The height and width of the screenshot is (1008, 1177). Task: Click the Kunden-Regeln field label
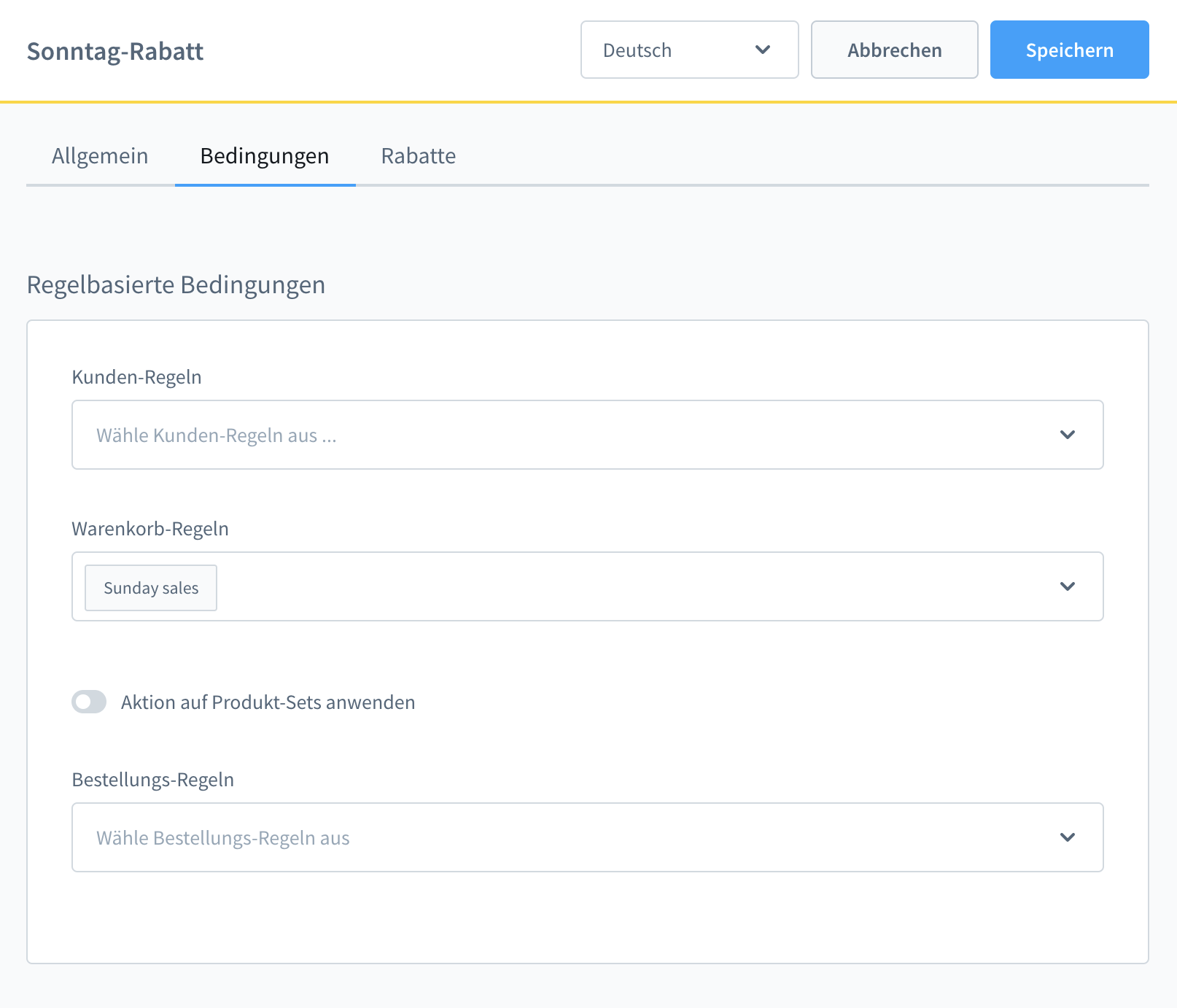136,377
